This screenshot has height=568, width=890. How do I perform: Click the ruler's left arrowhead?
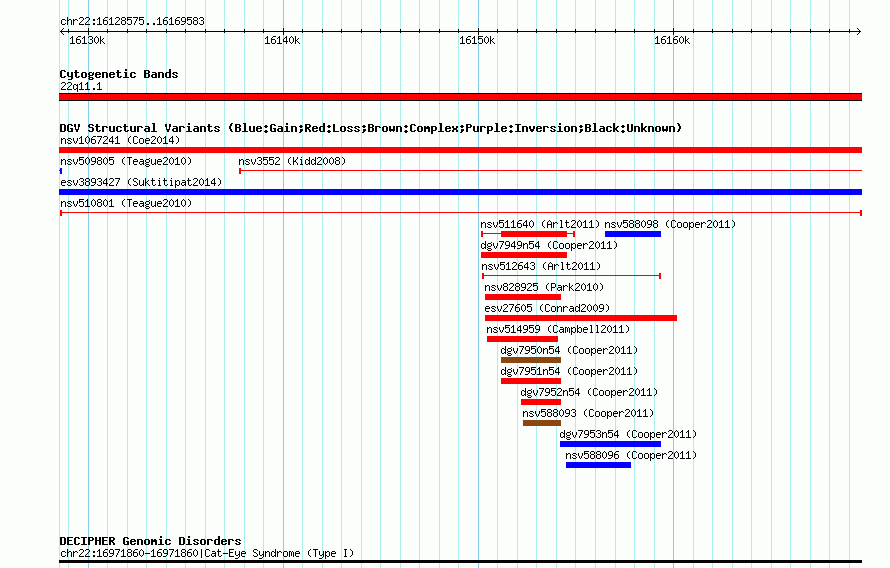pos(62,31)
